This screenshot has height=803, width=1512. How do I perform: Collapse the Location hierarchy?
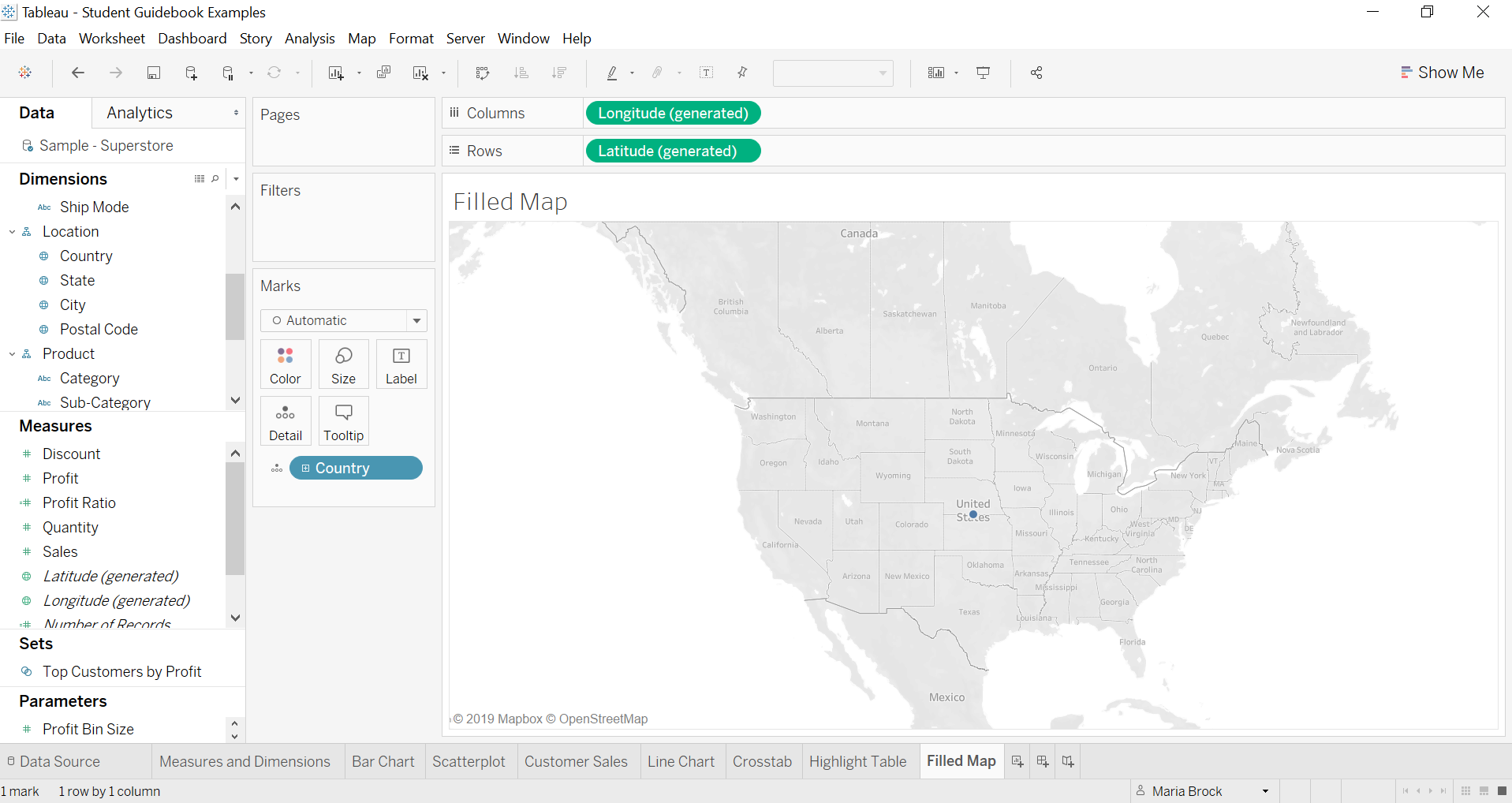pyautogui.click(x=12, y=232)
